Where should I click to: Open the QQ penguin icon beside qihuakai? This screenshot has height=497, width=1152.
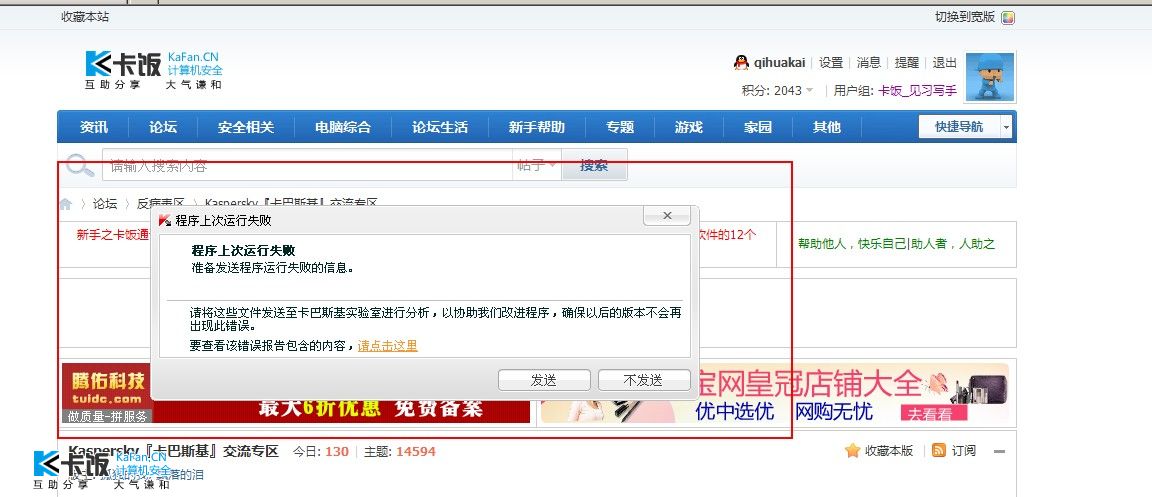point(741,62)
